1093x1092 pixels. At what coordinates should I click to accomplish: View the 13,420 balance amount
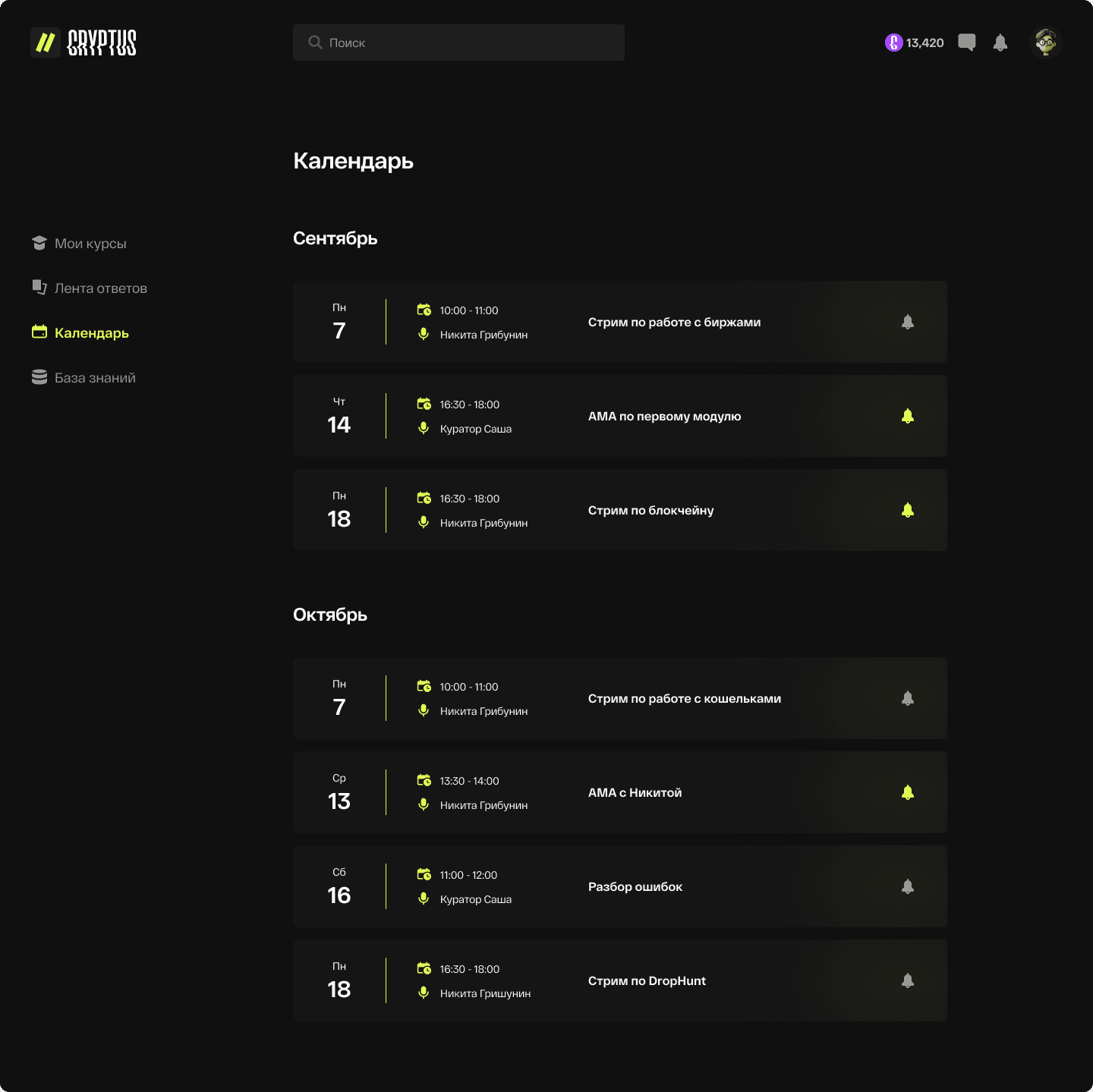(925, 42)
